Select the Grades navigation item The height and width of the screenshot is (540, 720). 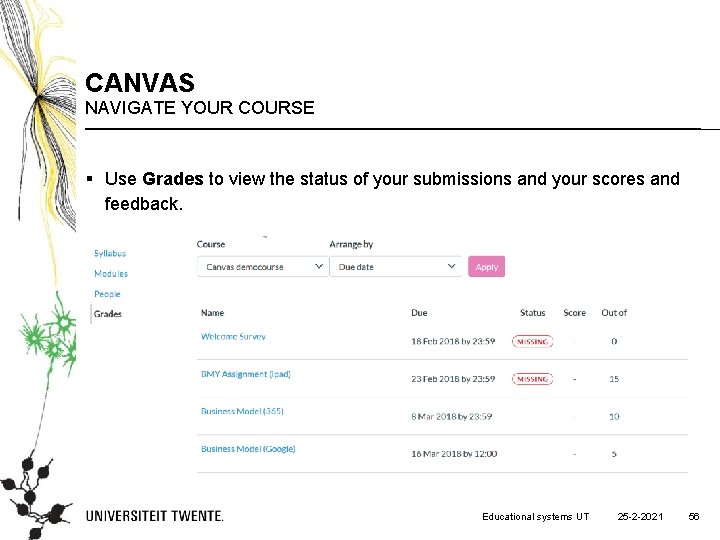pyautogui.click(x=107, y=314)
